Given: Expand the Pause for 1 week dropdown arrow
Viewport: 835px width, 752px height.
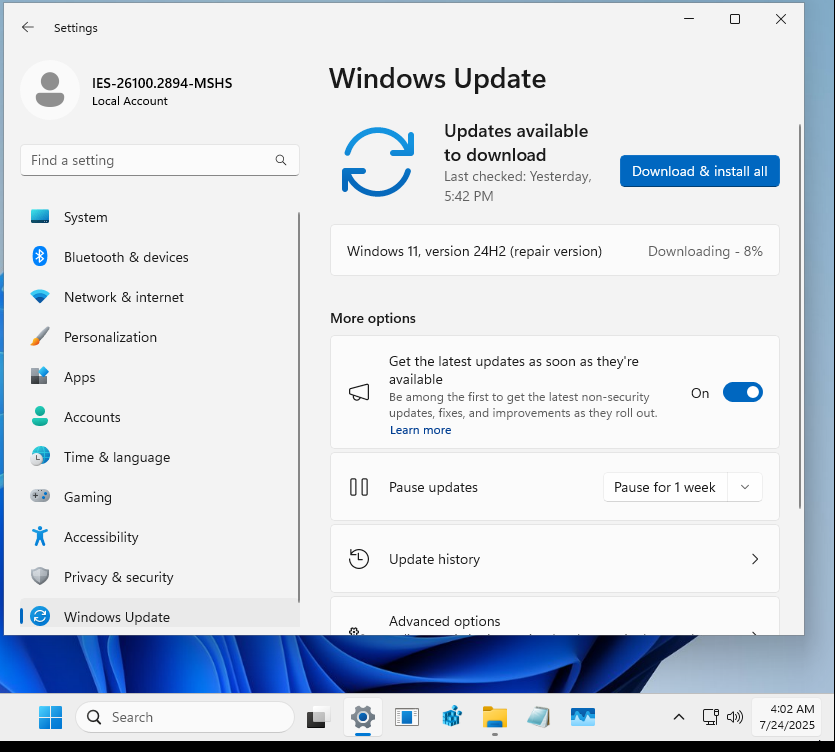Looking at the screenshot, I should pos(745,487).
